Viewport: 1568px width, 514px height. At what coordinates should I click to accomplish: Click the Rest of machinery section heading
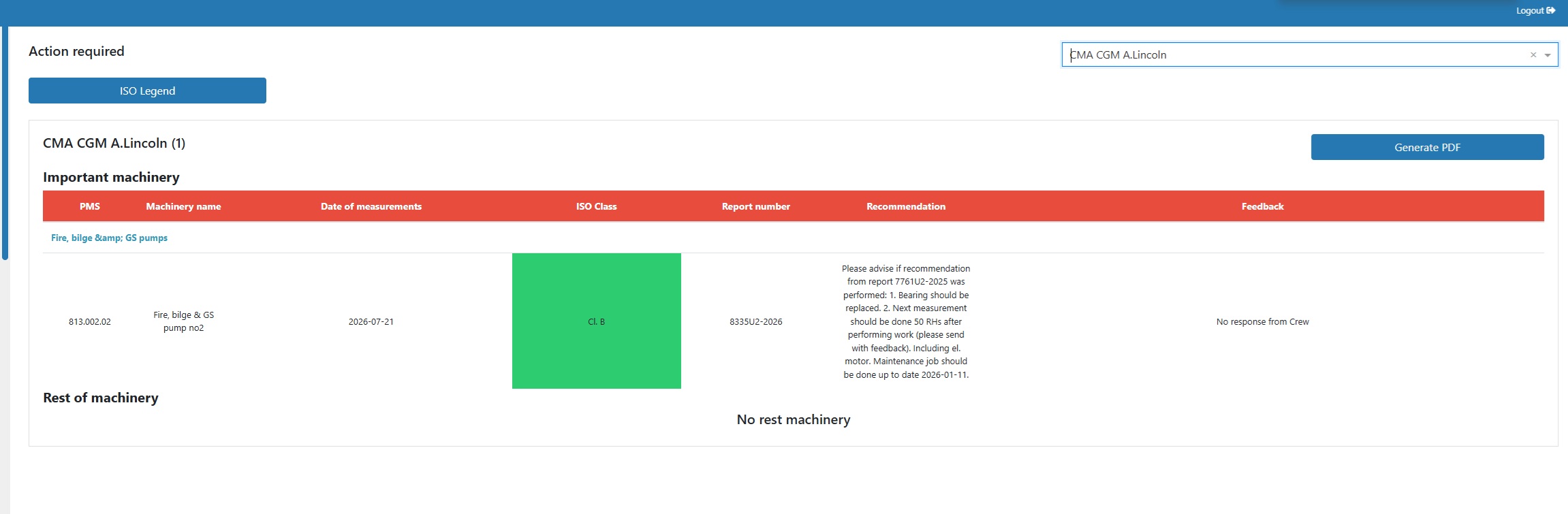tap(101, 398)
